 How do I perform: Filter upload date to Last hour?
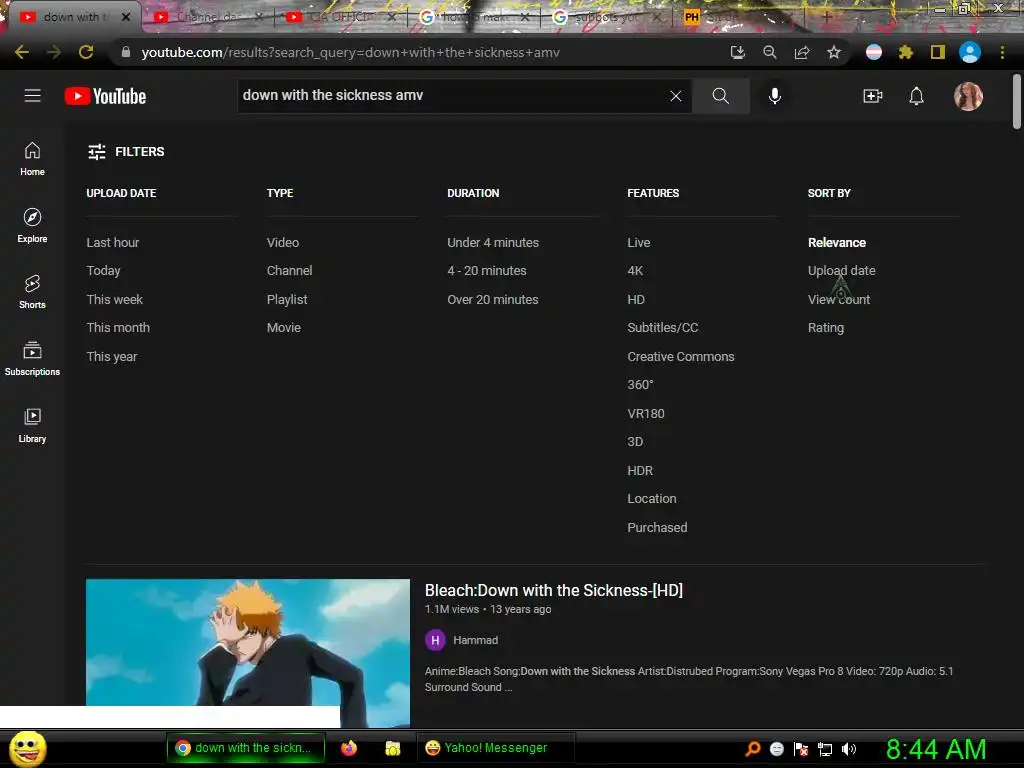[113, 242]
